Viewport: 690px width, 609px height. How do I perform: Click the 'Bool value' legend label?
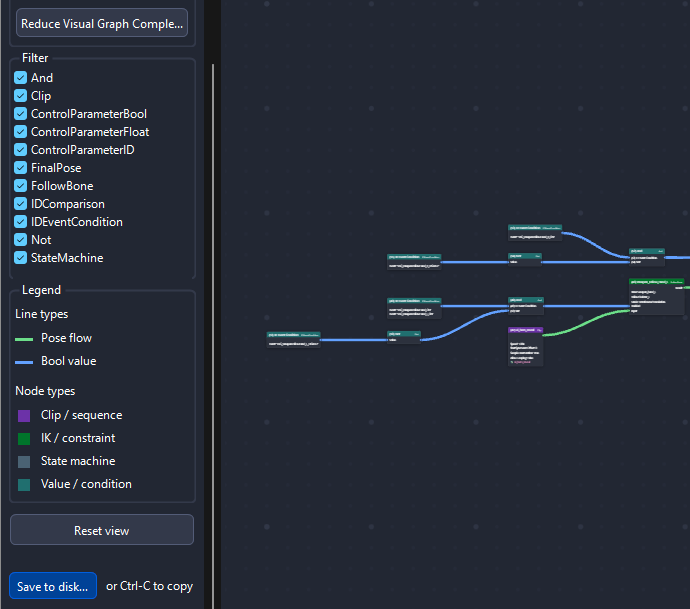69,361
